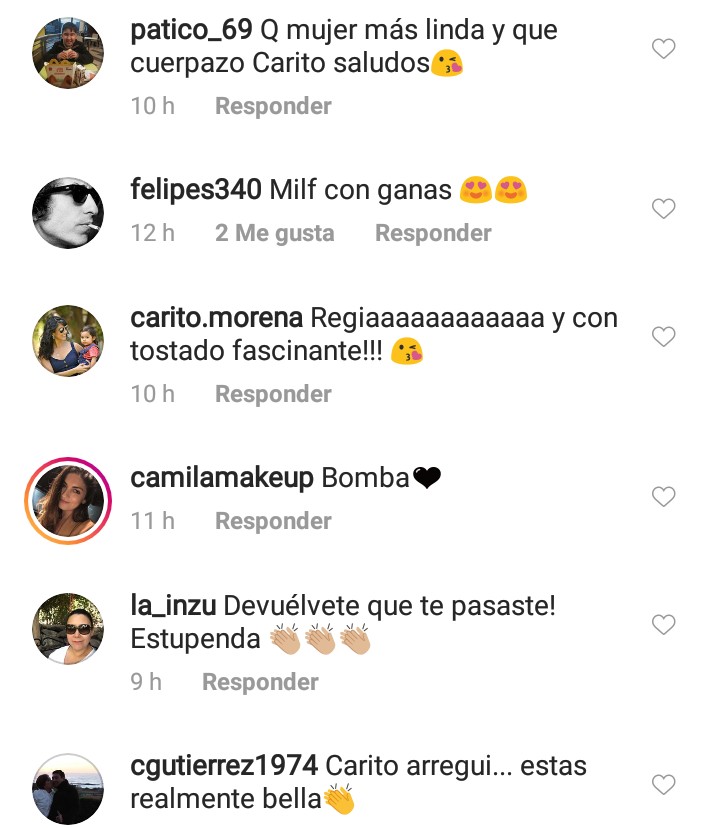Tap heart beside cgutierrez1974's comment
The image size is (720, 828).
coord(663,784)
